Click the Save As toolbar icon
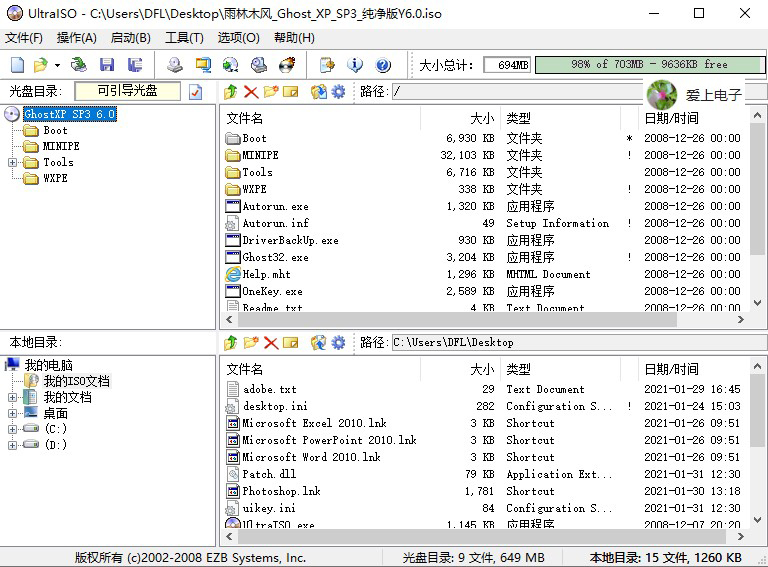Viewport: 768px width, 567px height. 135,65
